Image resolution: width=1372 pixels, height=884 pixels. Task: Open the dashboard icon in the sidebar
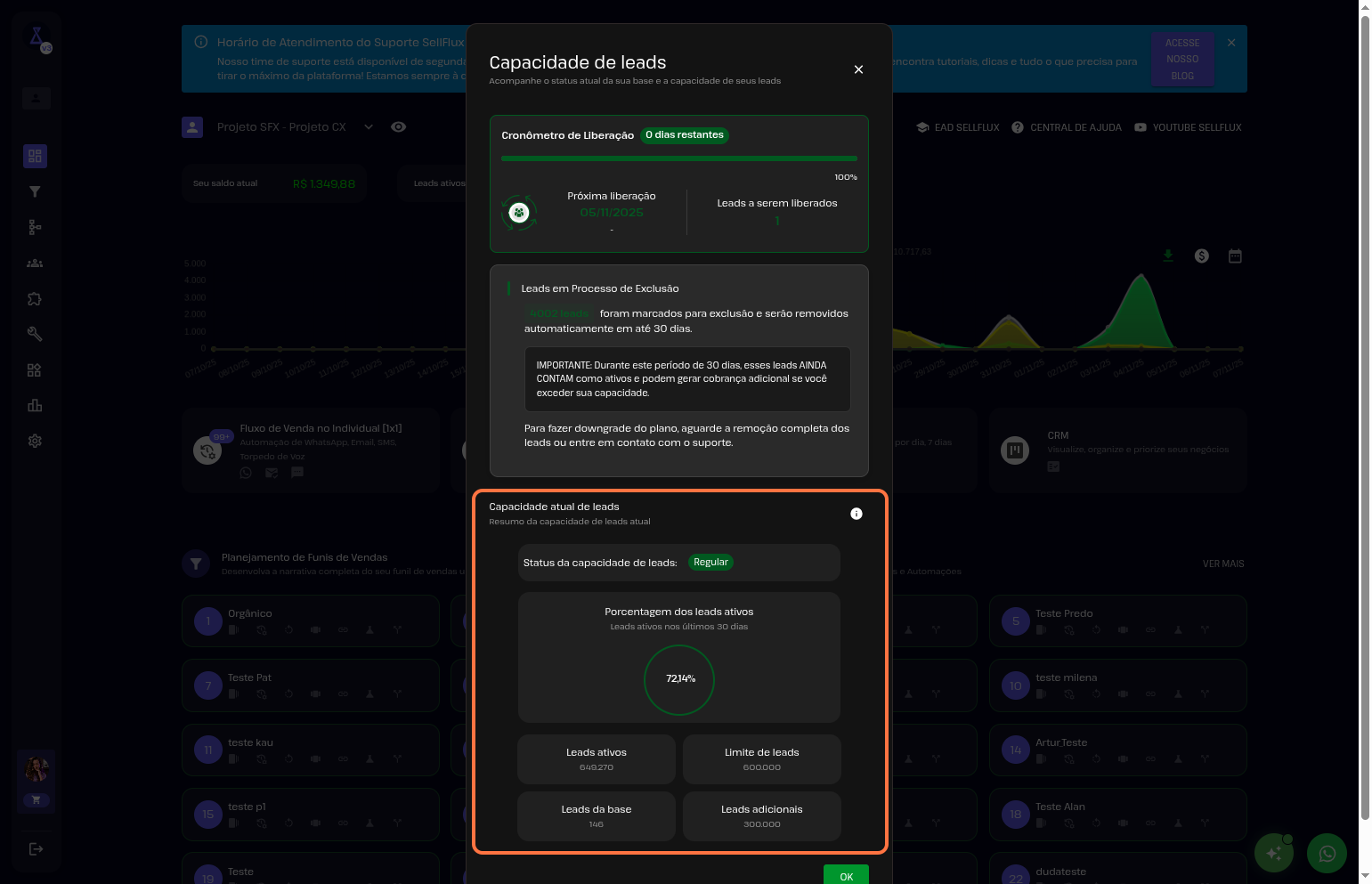pyautogui.click(x=35, y=157)
